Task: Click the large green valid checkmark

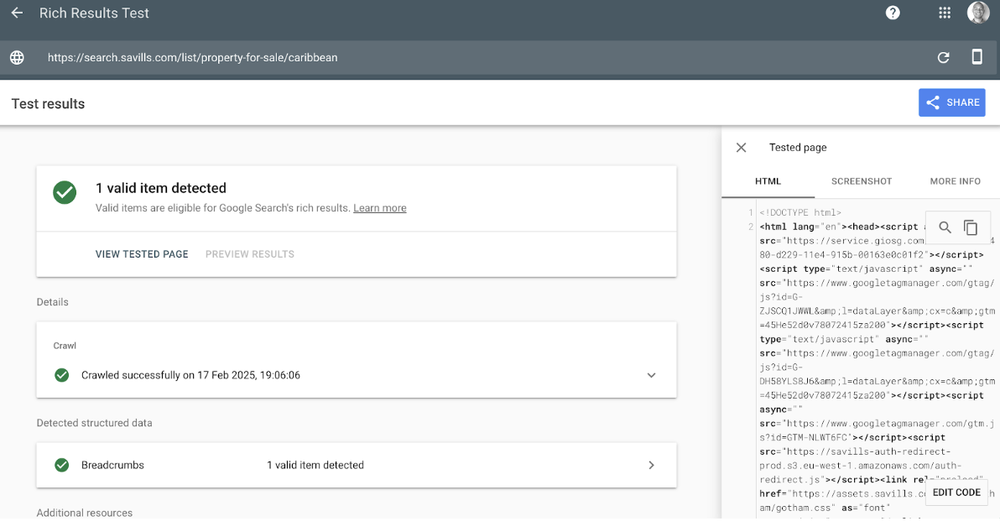Action: point(64,193)
